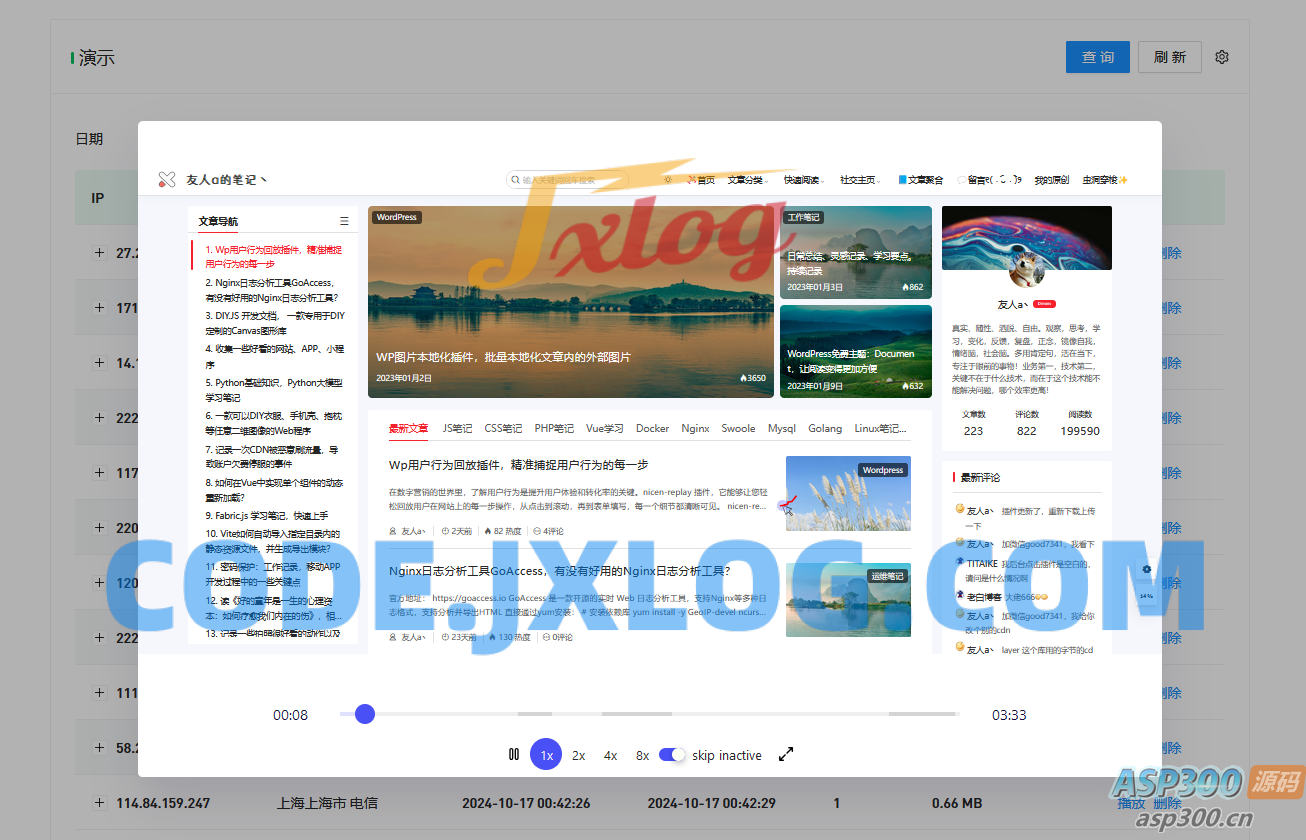Open the table settings gear icon

pos(1221,57)
